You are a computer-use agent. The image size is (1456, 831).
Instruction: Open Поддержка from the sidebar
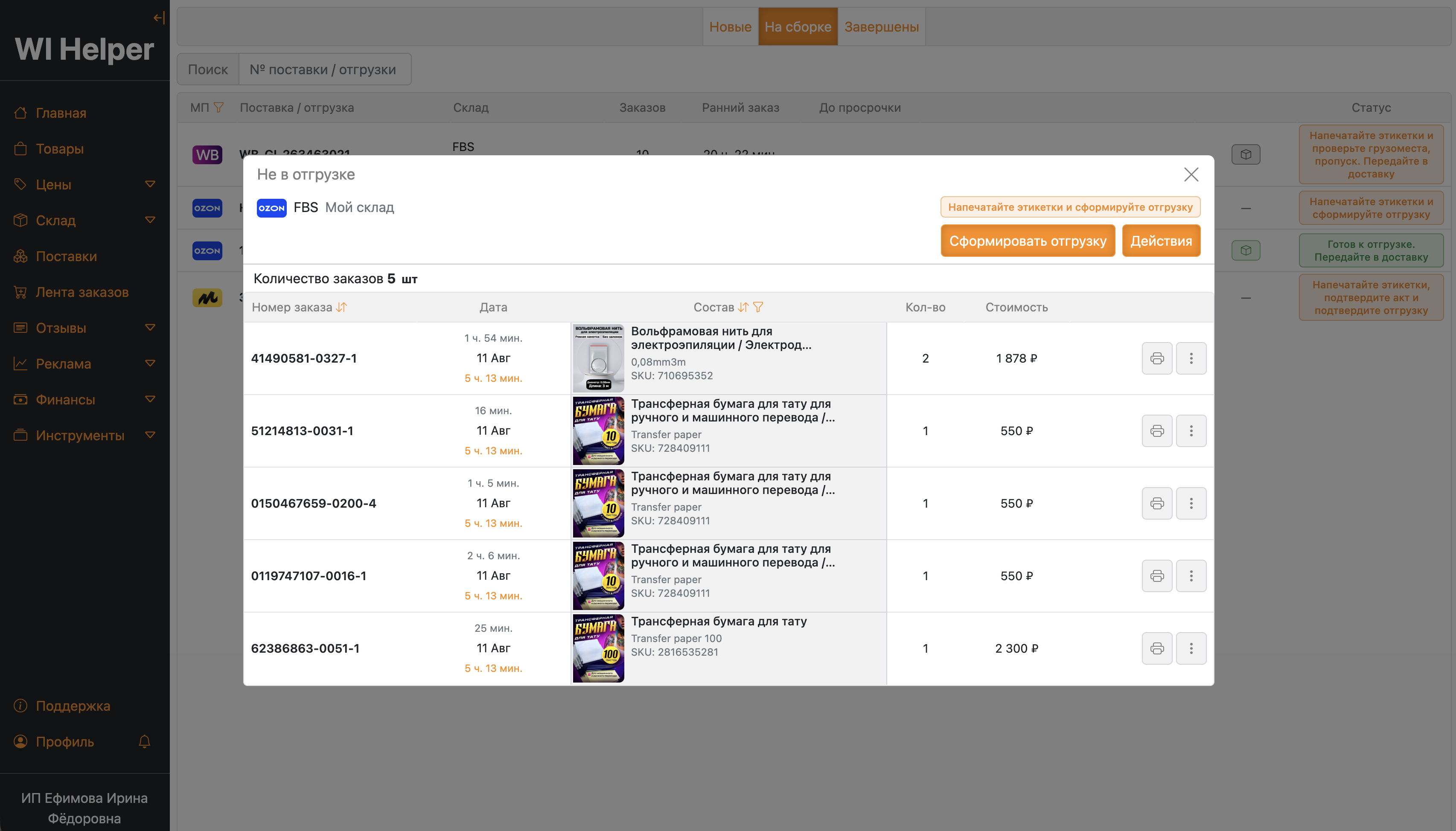(73, 706)
